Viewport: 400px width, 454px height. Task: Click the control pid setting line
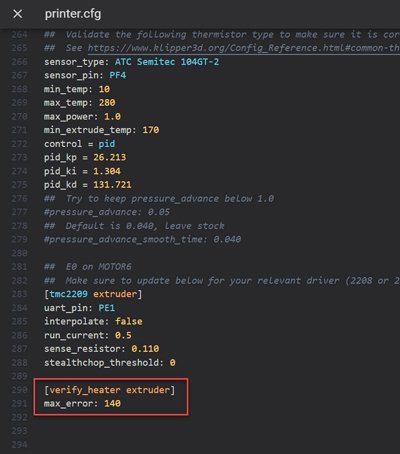click(x=79, y=144)
